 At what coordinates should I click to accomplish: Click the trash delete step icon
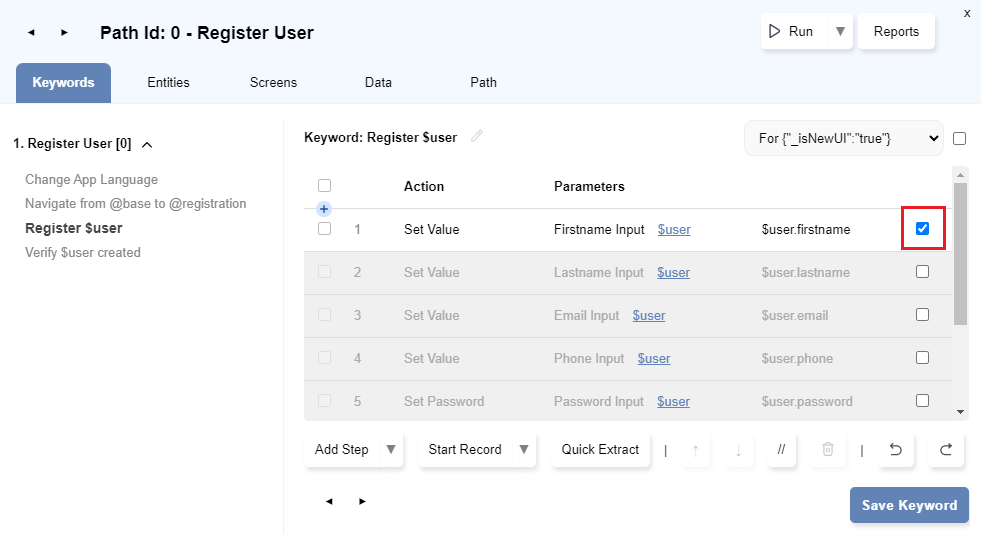pos(827,450)
